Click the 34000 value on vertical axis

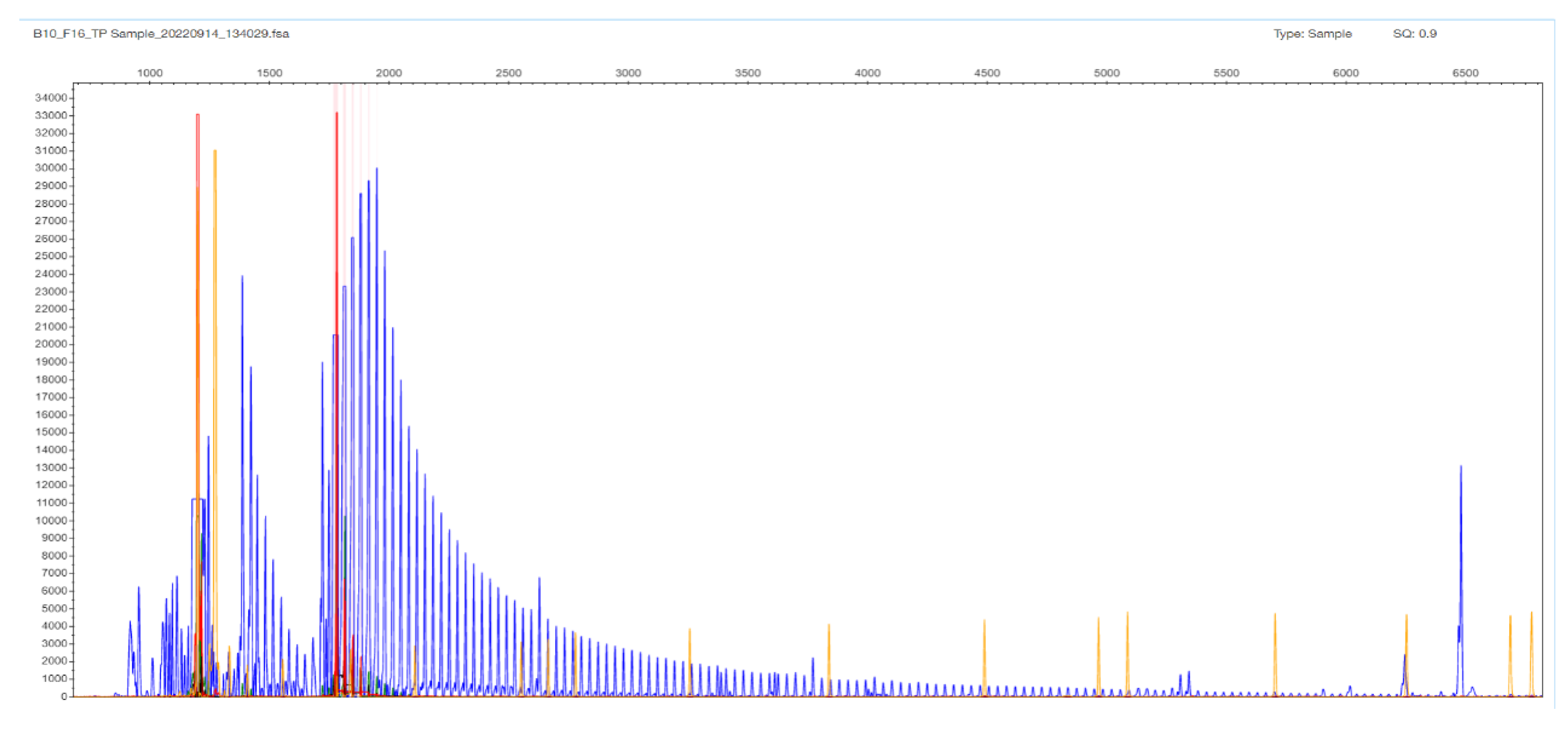[50, 98]
